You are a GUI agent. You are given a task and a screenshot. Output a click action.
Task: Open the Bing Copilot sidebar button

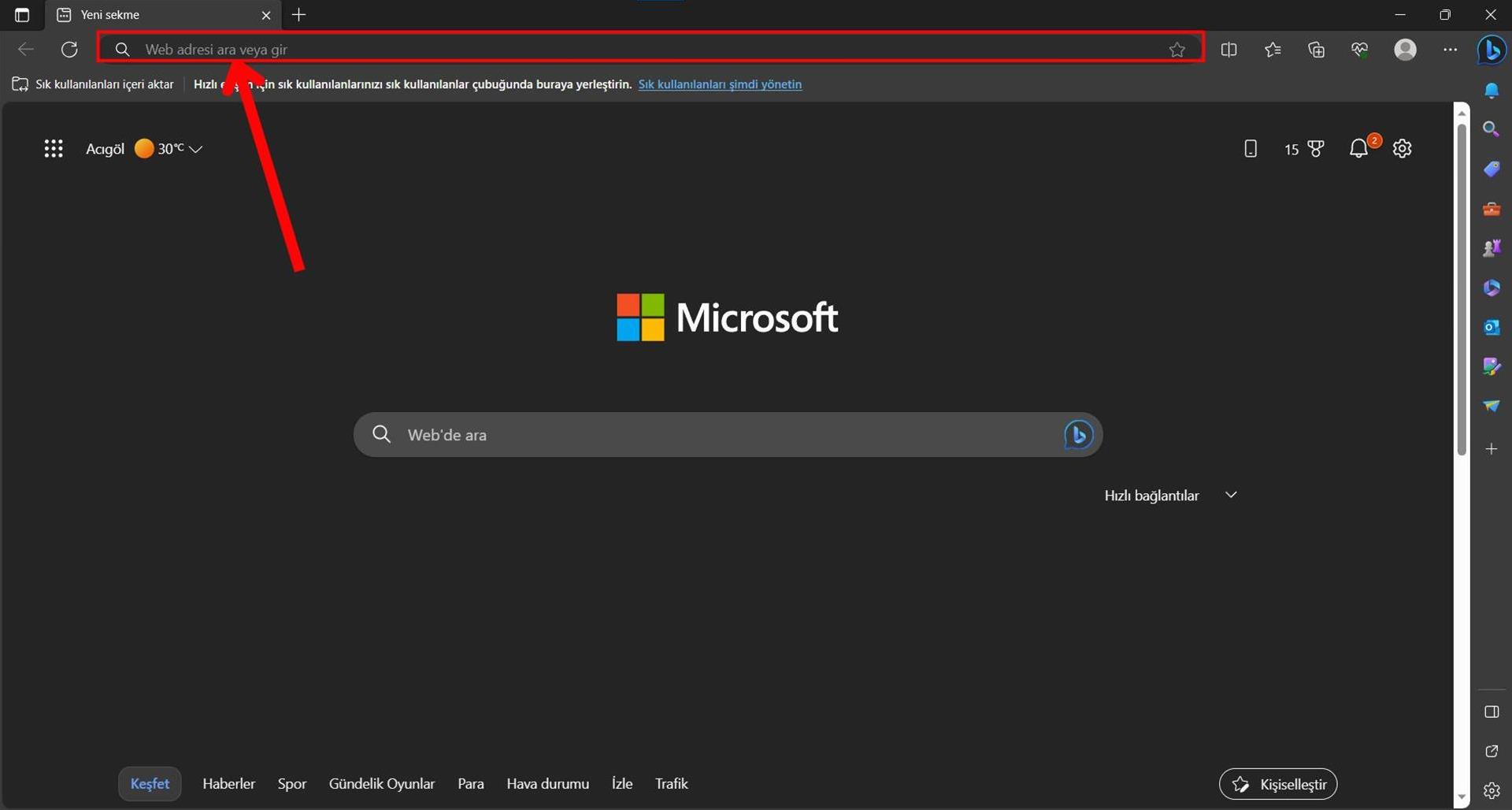1492,50
